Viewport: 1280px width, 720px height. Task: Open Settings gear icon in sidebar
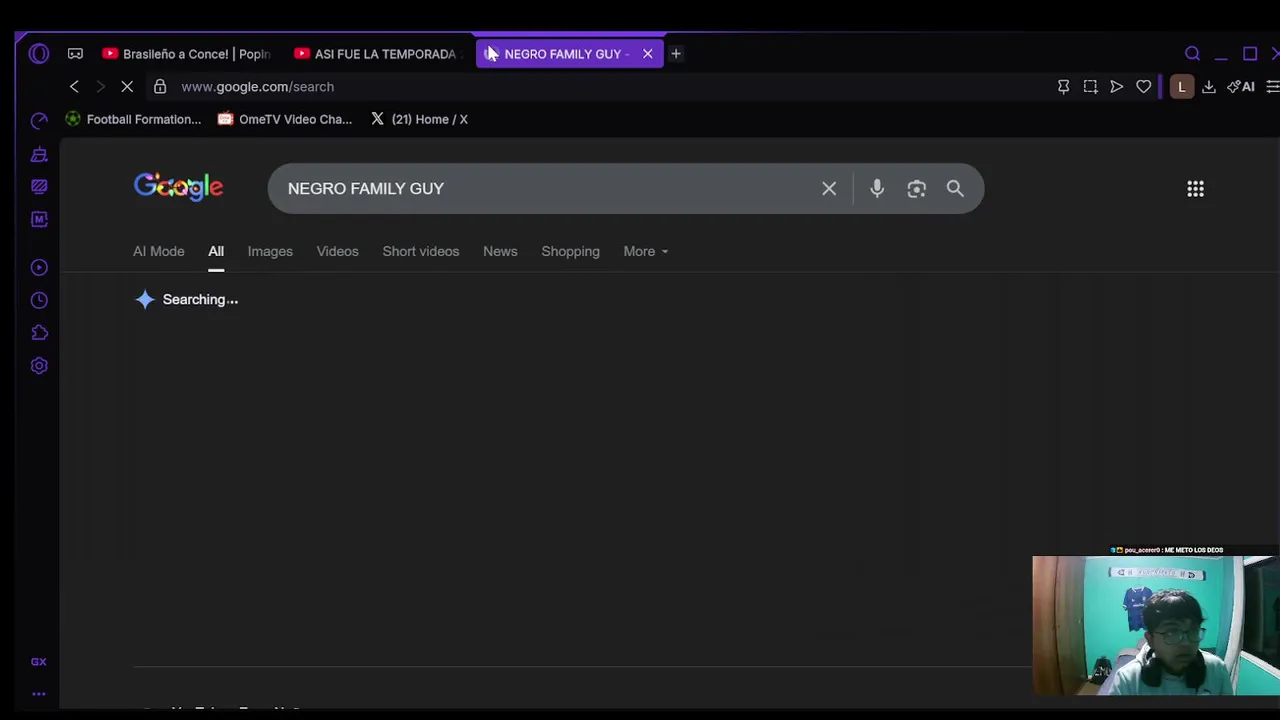click(x=39, y=366)
